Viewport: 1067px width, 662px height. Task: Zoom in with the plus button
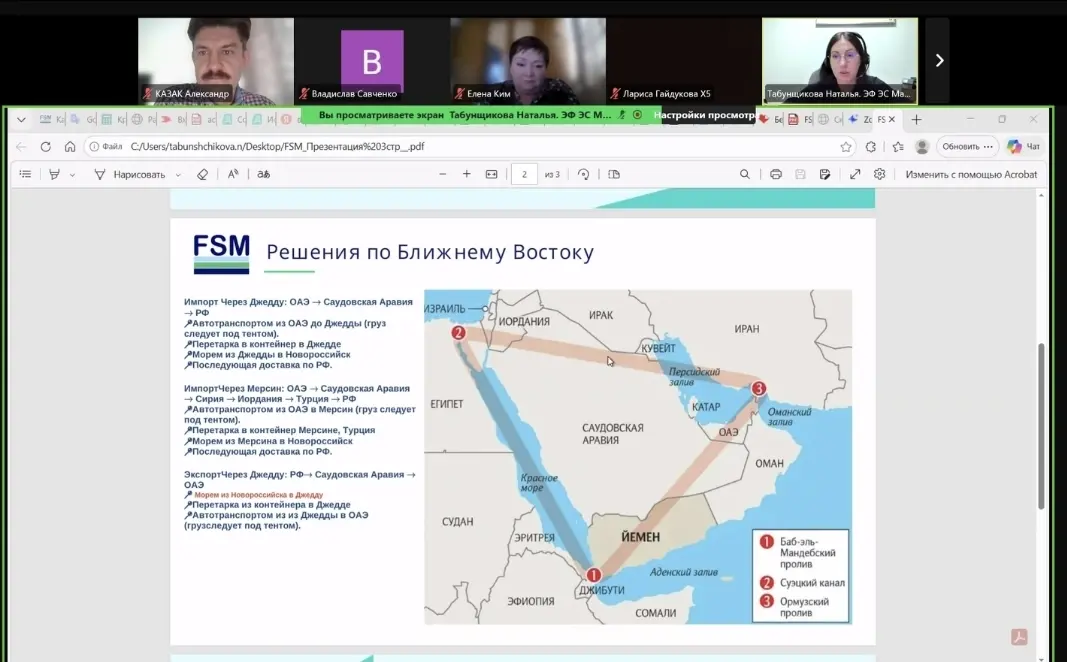coord(467,174)
